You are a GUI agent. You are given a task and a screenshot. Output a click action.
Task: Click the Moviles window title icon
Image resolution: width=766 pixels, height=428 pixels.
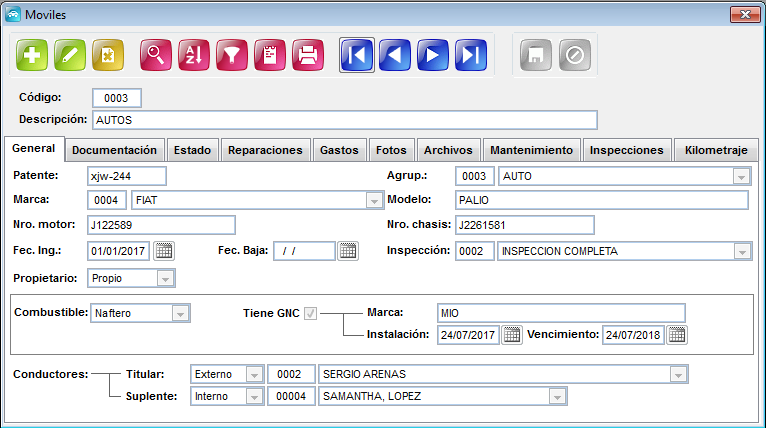click(13, 15)
